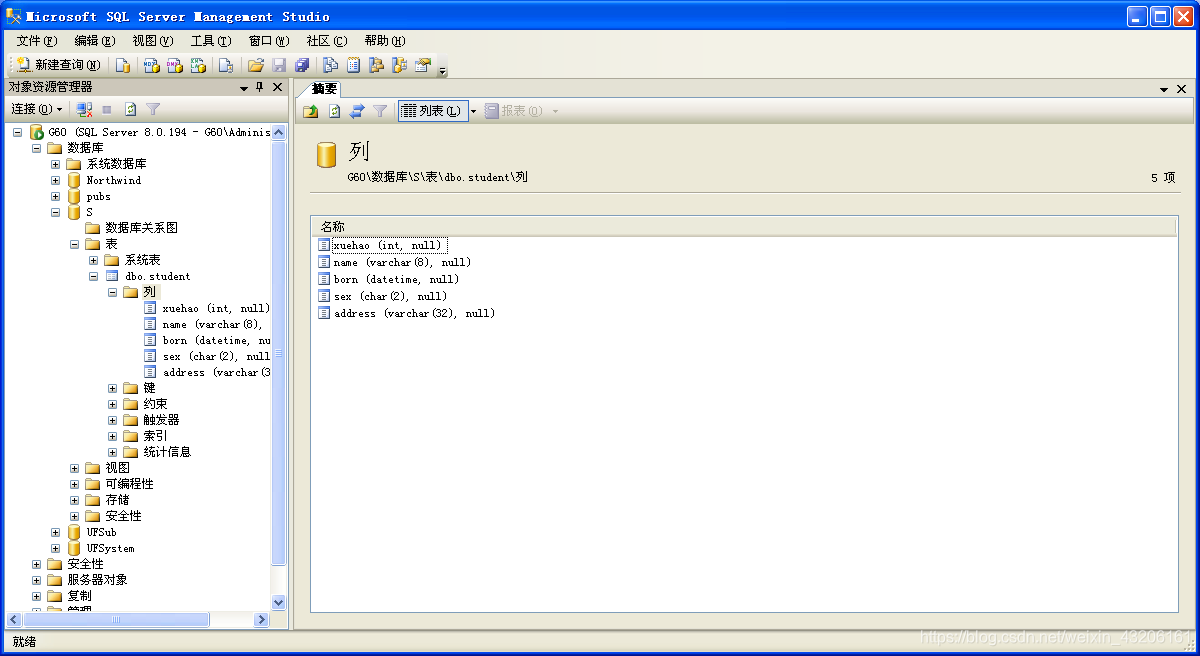Close the Summary document tab pane
The height and width of the screenshot is (656, 1200).
(1181, 89)
